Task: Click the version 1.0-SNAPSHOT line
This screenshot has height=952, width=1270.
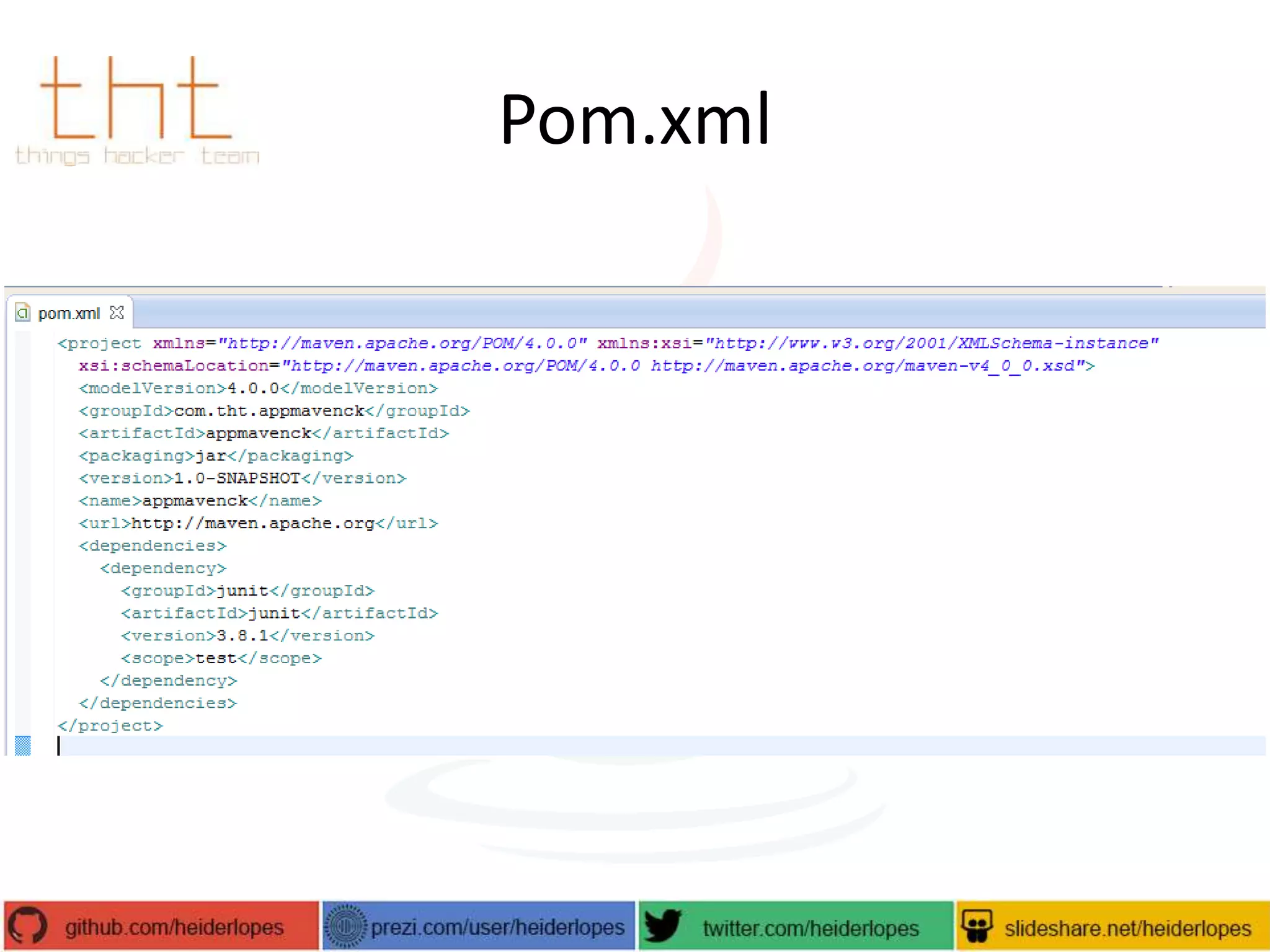Action: point(242,478)
